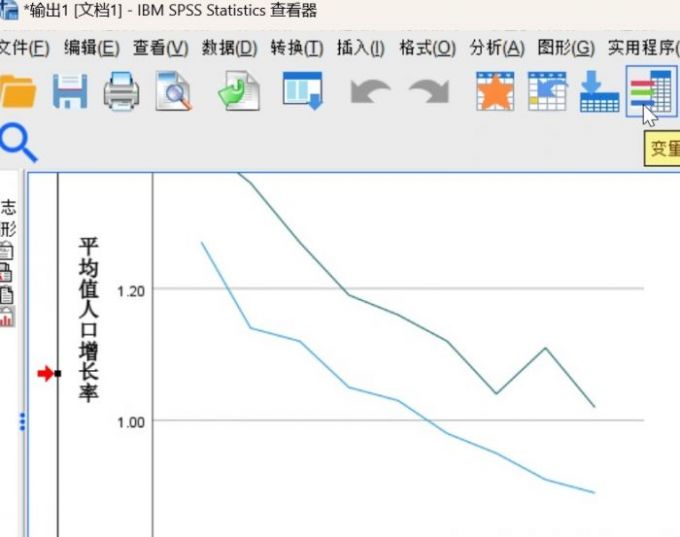
Task: Open the 转换(T) menu
Action: [x=297, y=48]
